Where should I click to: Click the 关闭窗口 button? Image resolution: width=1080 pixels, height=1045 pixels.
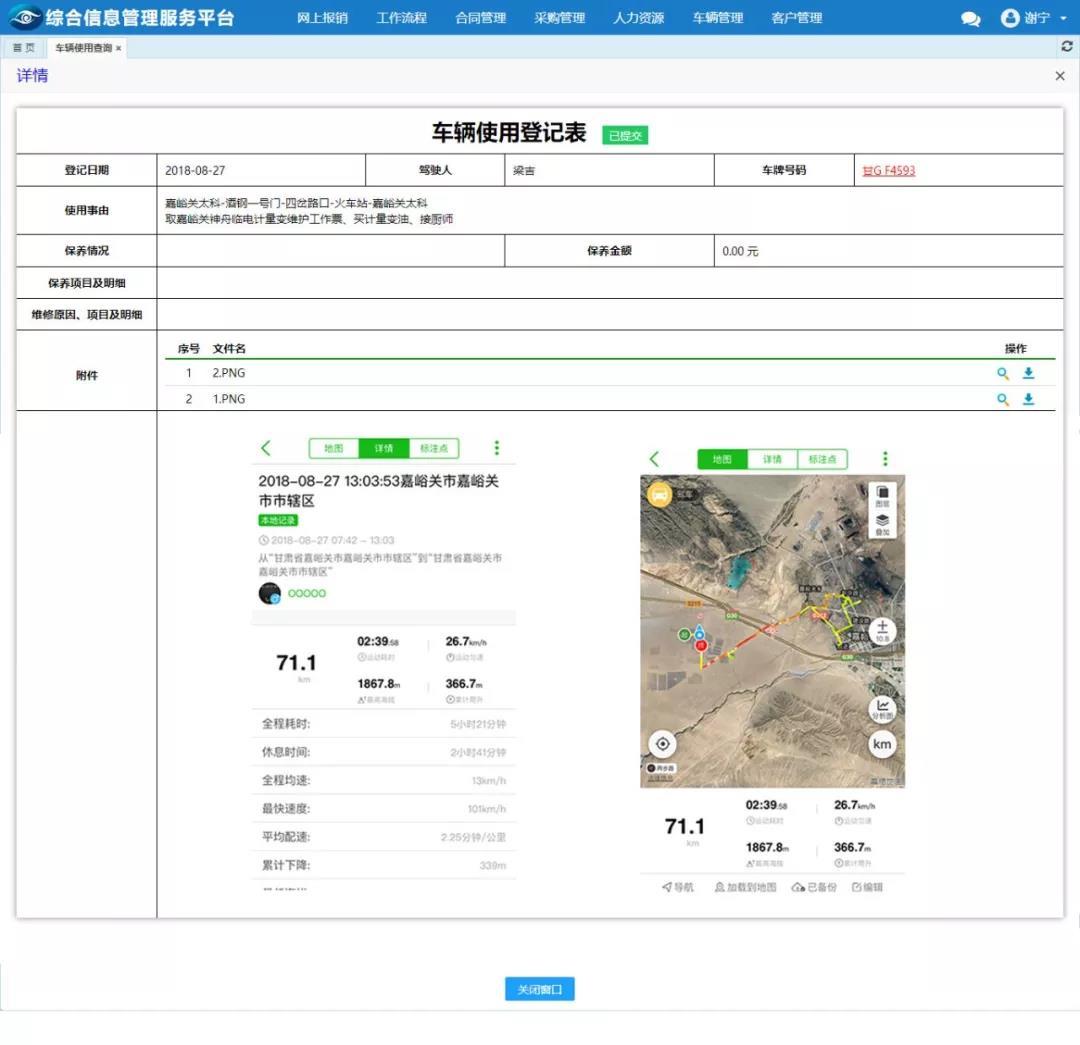(539, 990)
